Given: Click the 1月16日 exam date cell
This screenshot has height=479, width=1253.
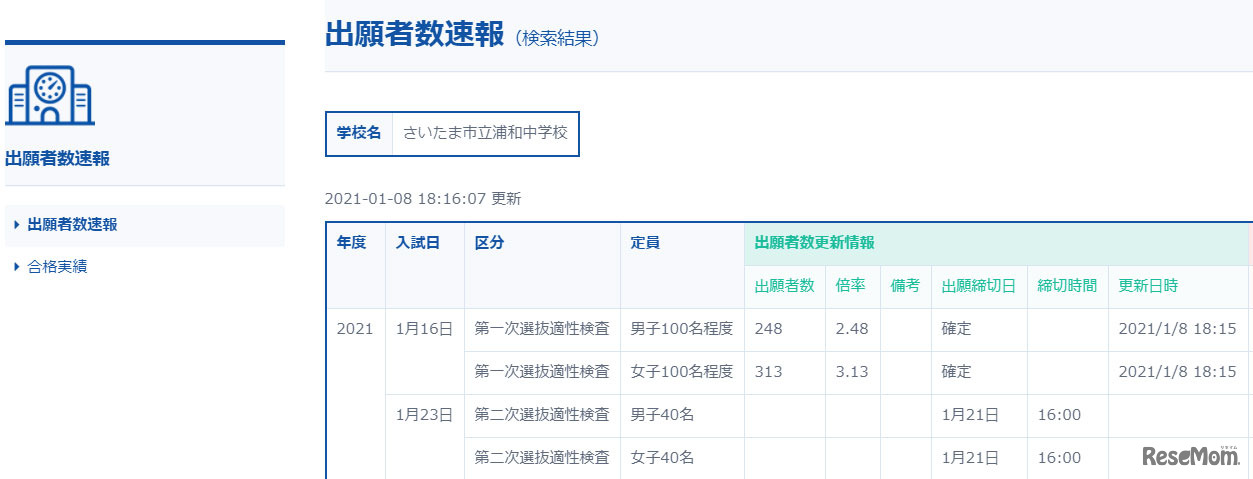Looking at the screenshot, I should point(424,329).
